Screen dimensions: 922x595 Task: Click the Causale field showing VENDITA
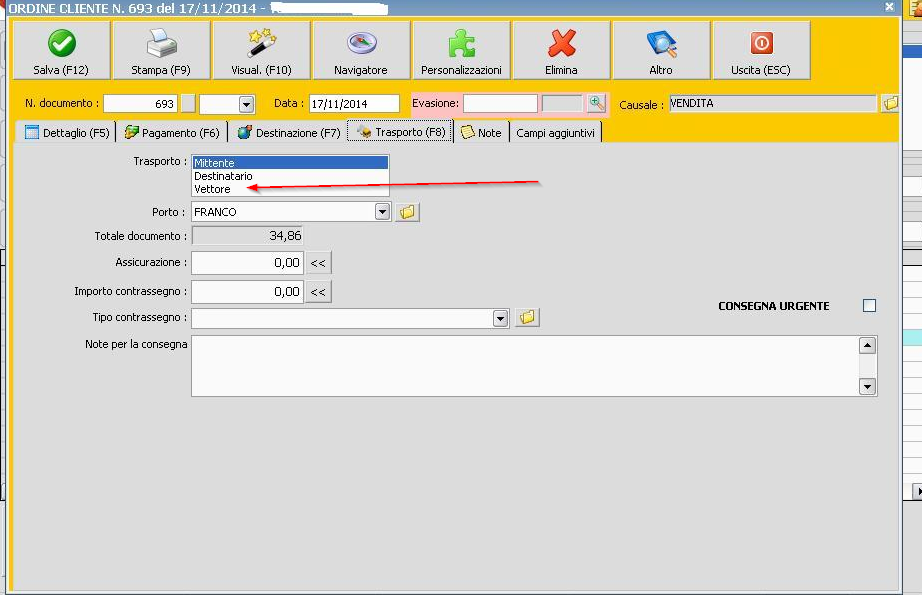773,103
